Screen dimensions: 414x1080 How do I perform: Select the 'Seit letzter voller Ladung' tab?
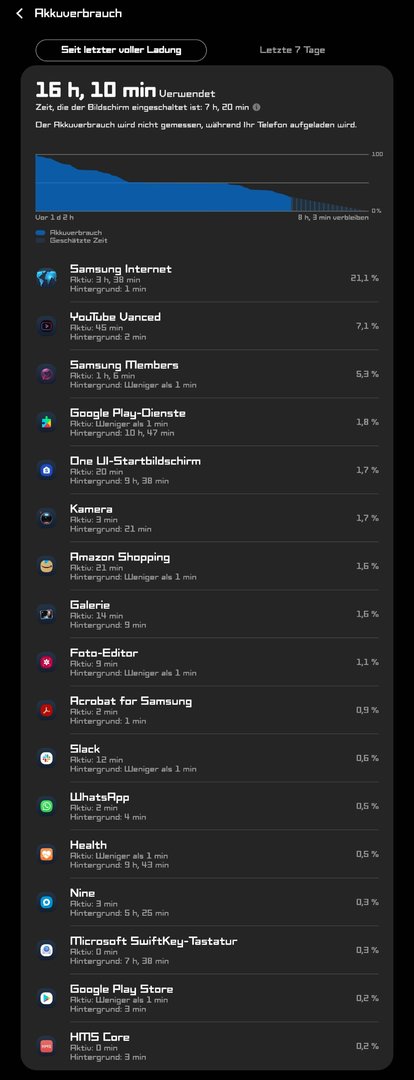121,50
